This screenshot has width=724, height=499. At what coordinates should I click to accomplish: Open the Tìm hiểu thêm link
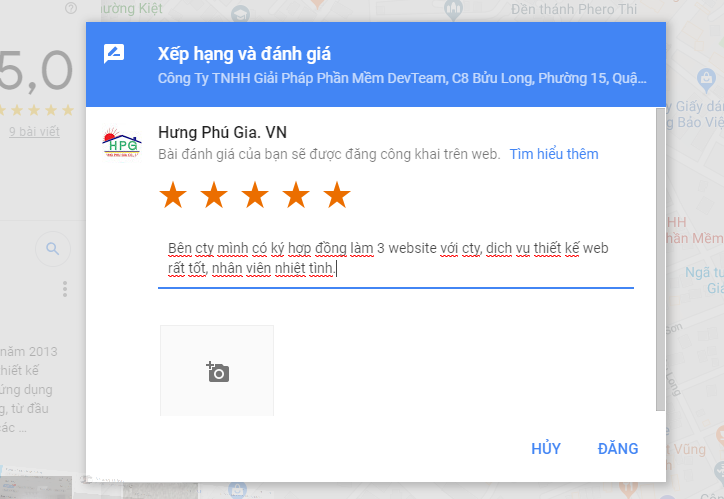[x=554, y=154]
